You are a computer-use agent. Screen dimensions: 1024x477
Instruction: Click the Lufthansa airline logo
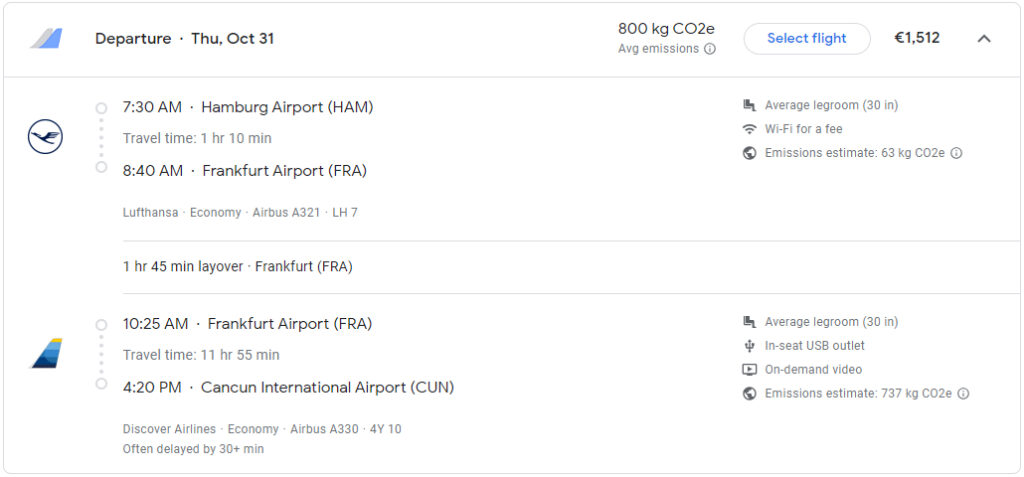click(45, 137)
